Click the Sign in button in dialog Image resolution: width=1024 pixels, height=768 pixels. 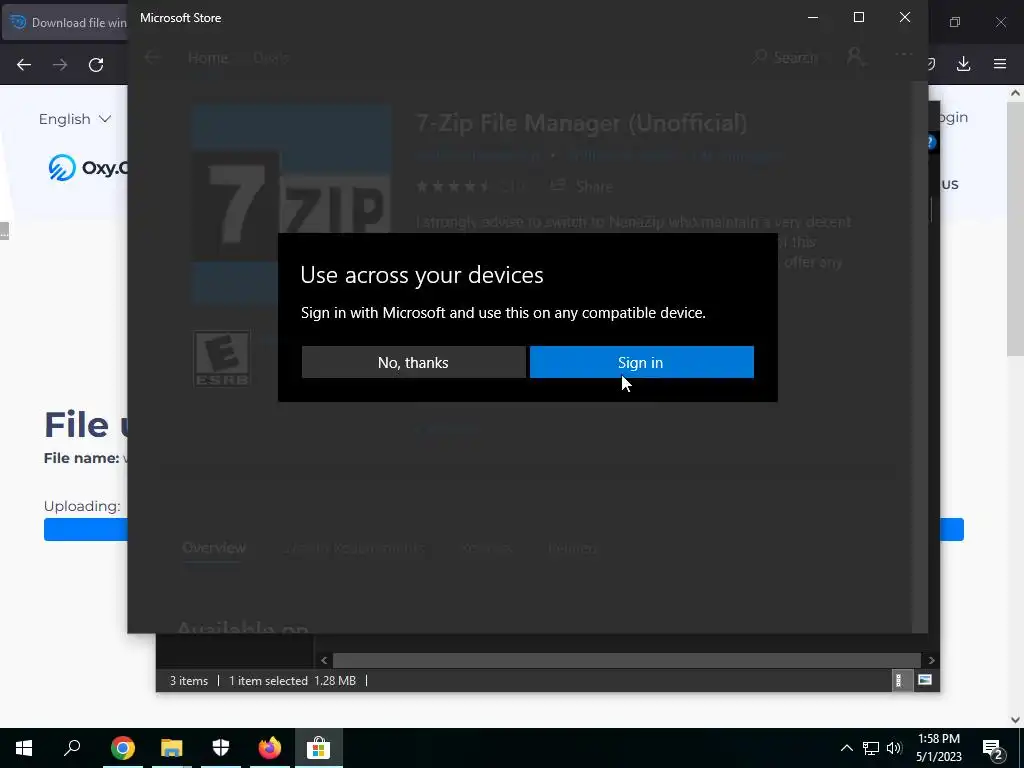point(641,362)
